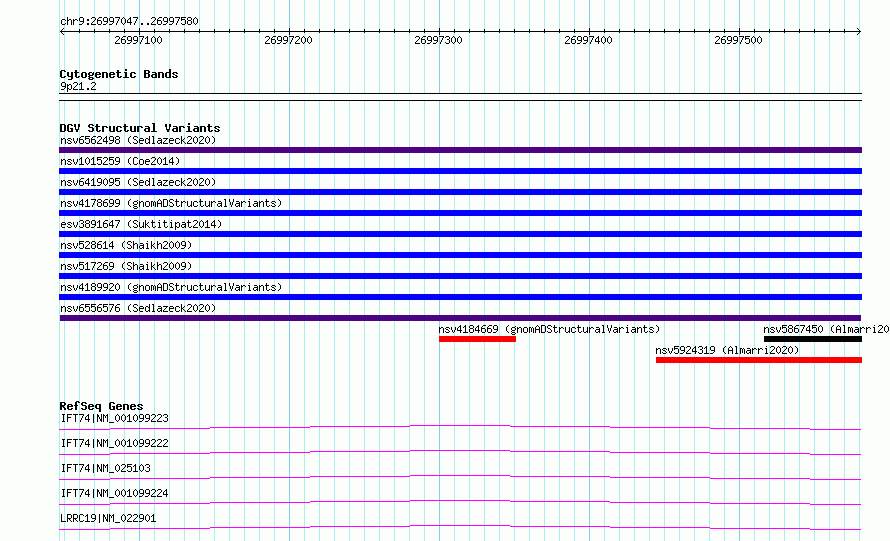Click ruler position 26997200
890x541 pixels.
coord(288,40)
